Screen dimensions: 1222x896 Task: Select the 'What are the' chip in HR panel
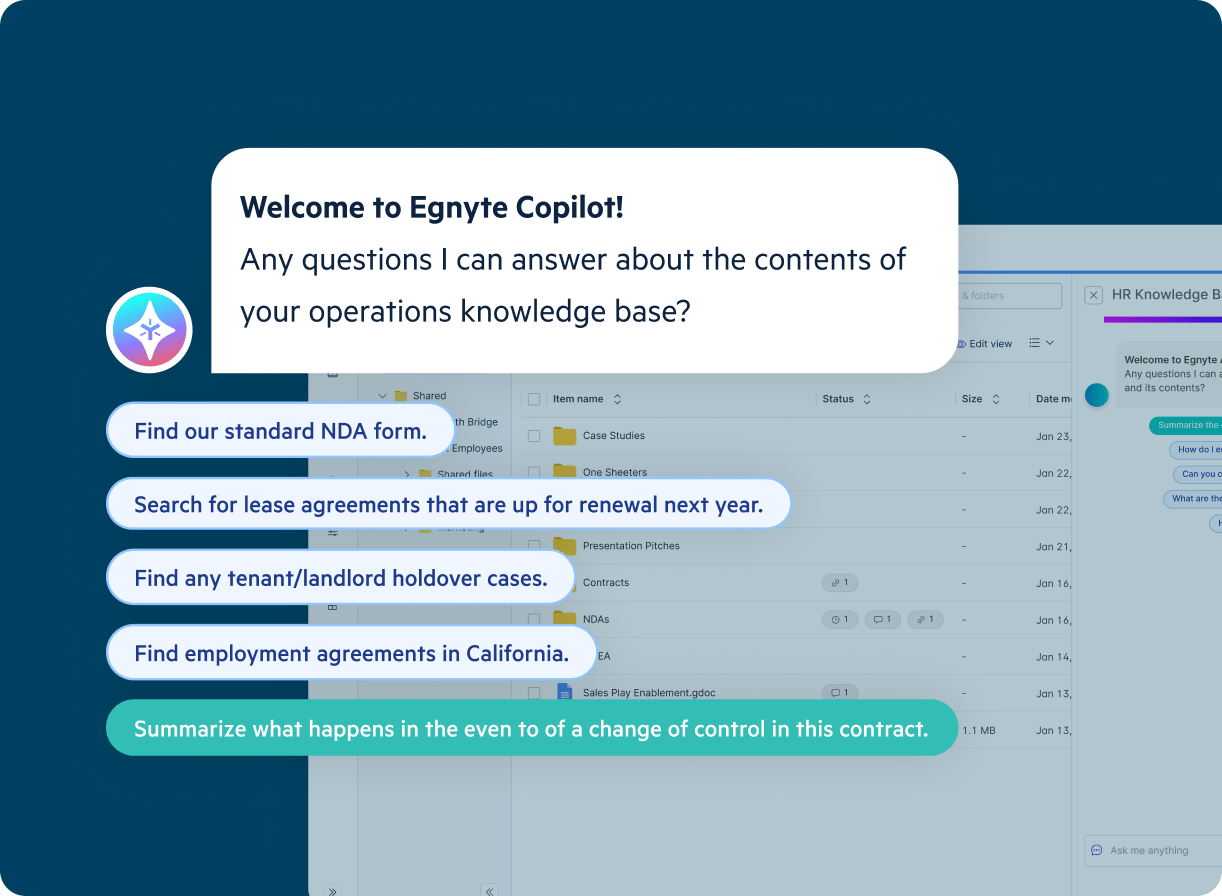[x=1193, y=498]
